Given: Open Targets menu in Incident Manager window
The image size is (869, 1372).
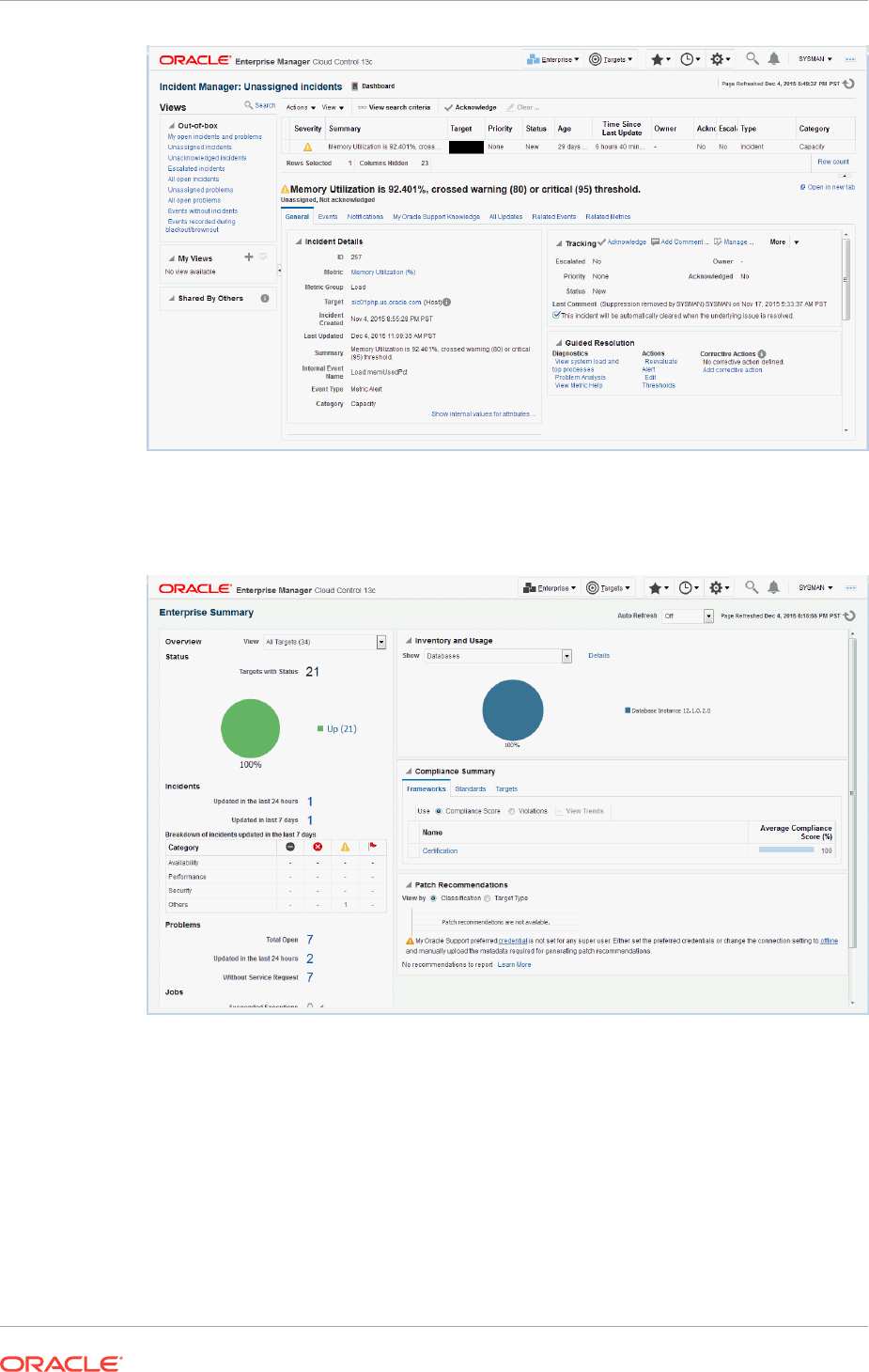Looking at the screenshot, I should tap(611, 59).
